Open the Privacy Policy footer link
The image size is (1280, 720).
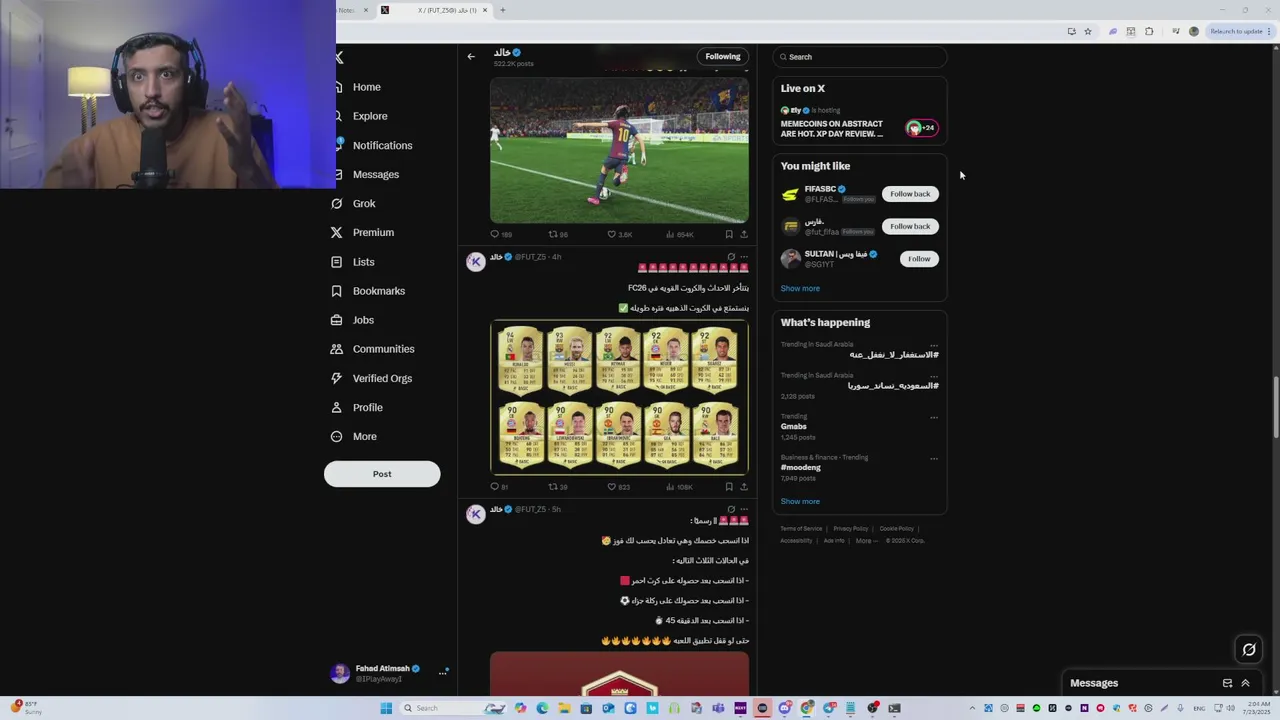(850, 529)
